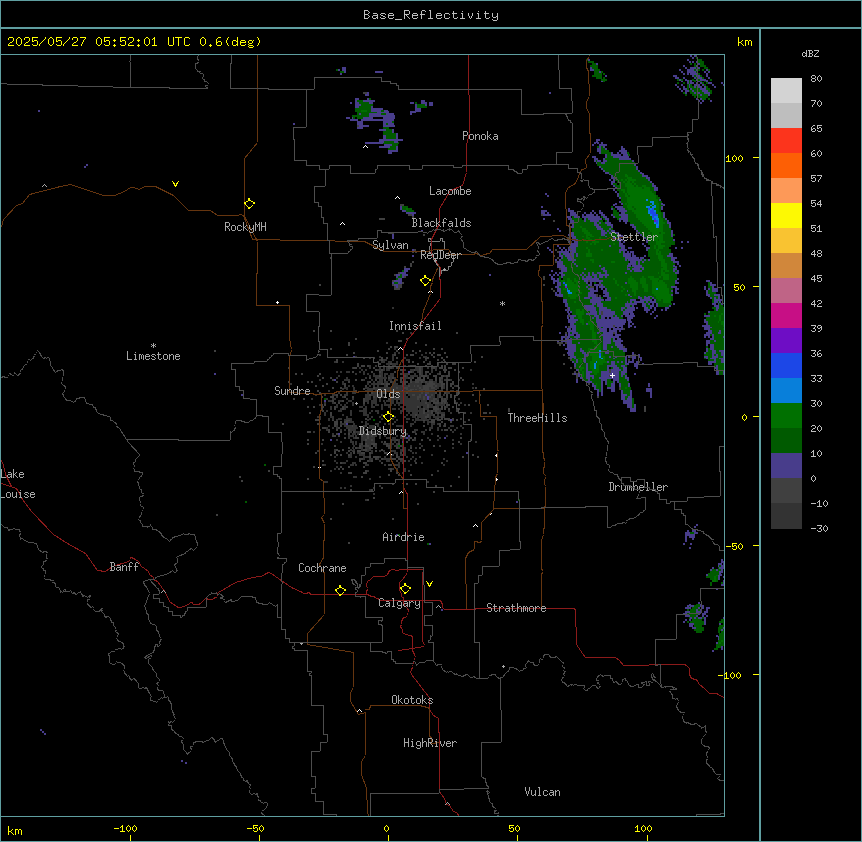Select the yellow swatch in dBZ legend
This screenshot has height=842, width=862.
[786, 215]
